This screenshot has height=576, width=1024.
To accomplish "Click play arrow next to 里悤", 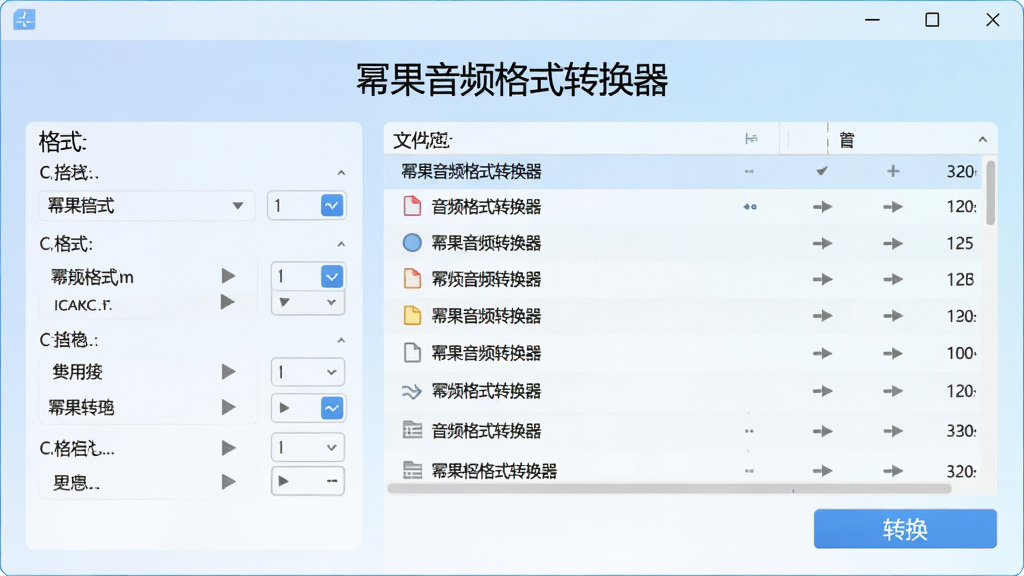I will pyautogui.click(x=228, y=482).
